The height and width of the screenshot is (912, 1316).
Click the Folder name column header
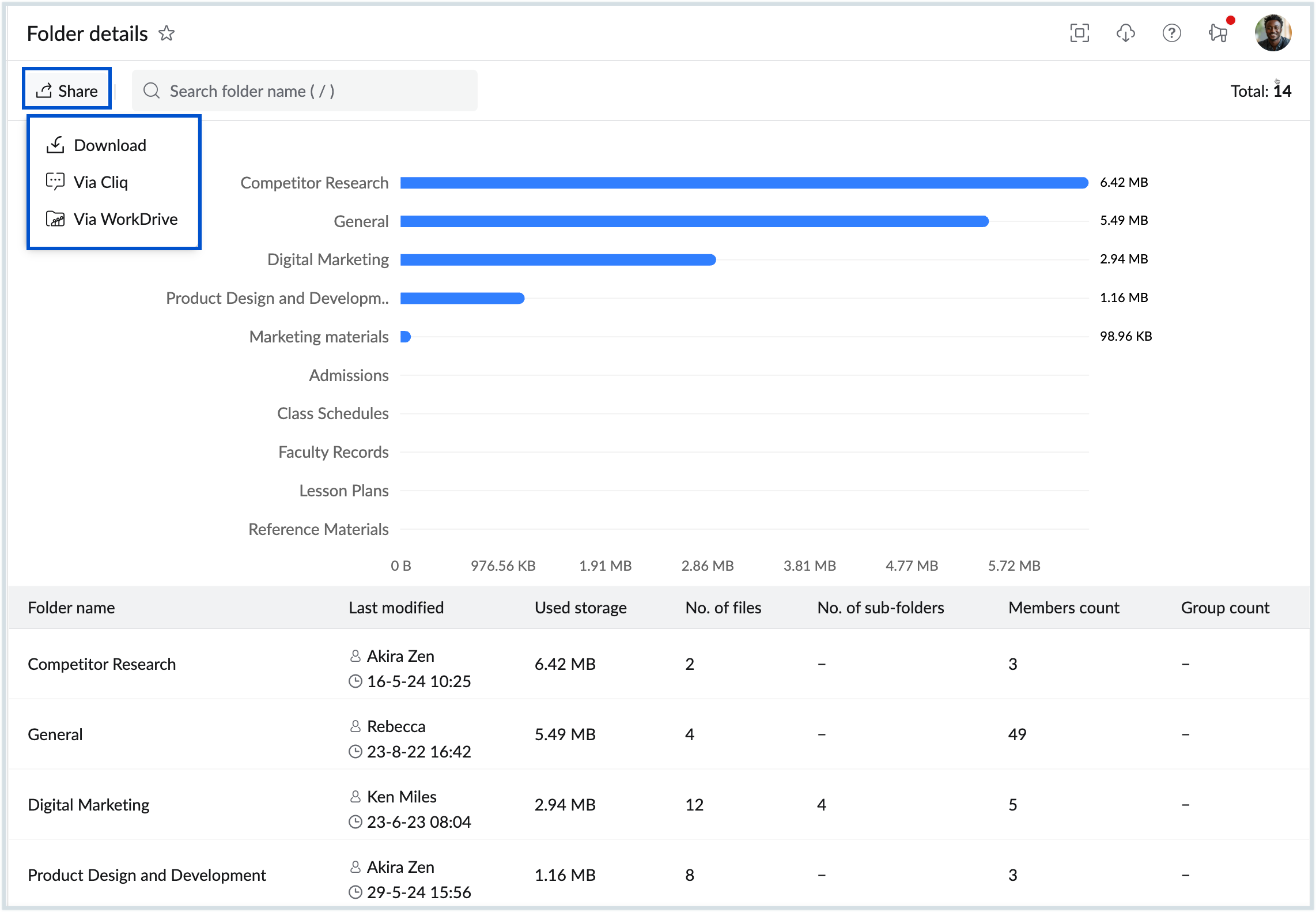pos(71,608)
